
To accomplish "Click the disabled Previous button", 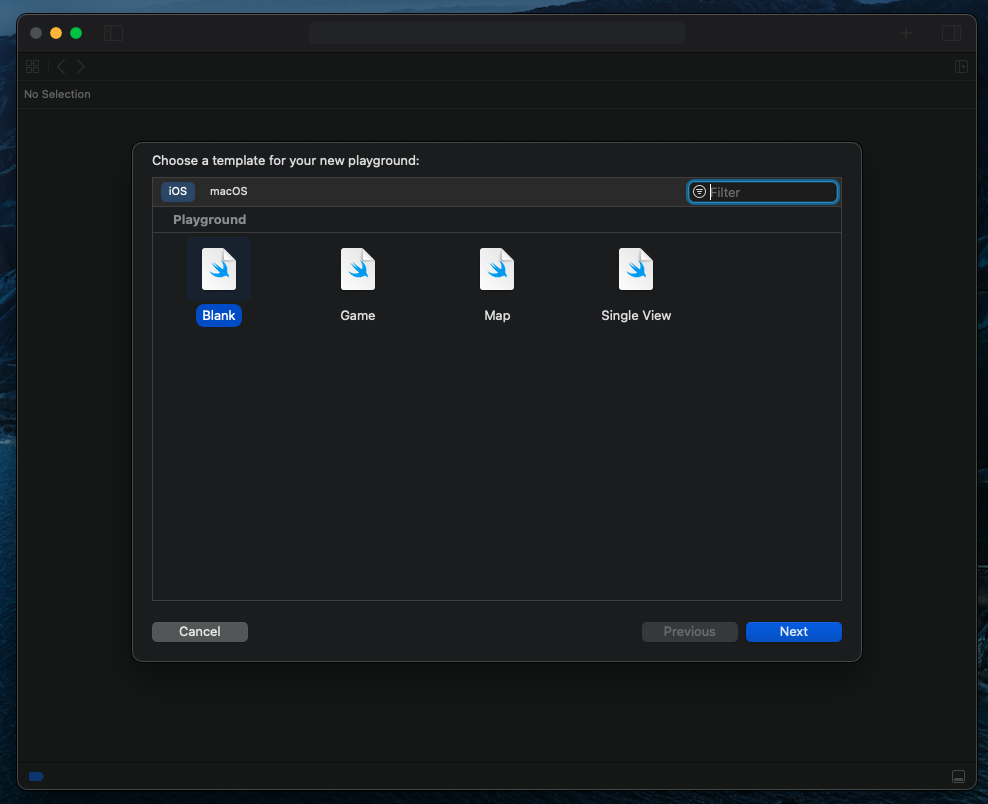I will tap(689, 631).
